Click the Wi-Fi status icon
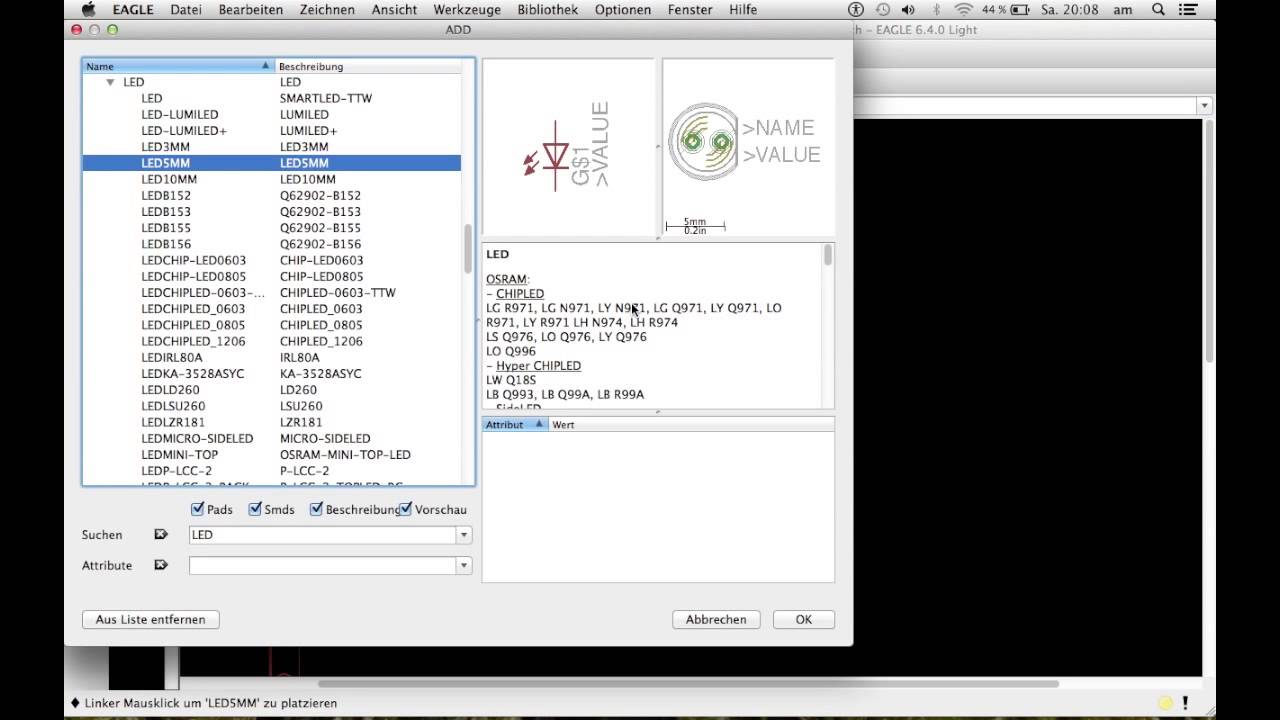 964,9
